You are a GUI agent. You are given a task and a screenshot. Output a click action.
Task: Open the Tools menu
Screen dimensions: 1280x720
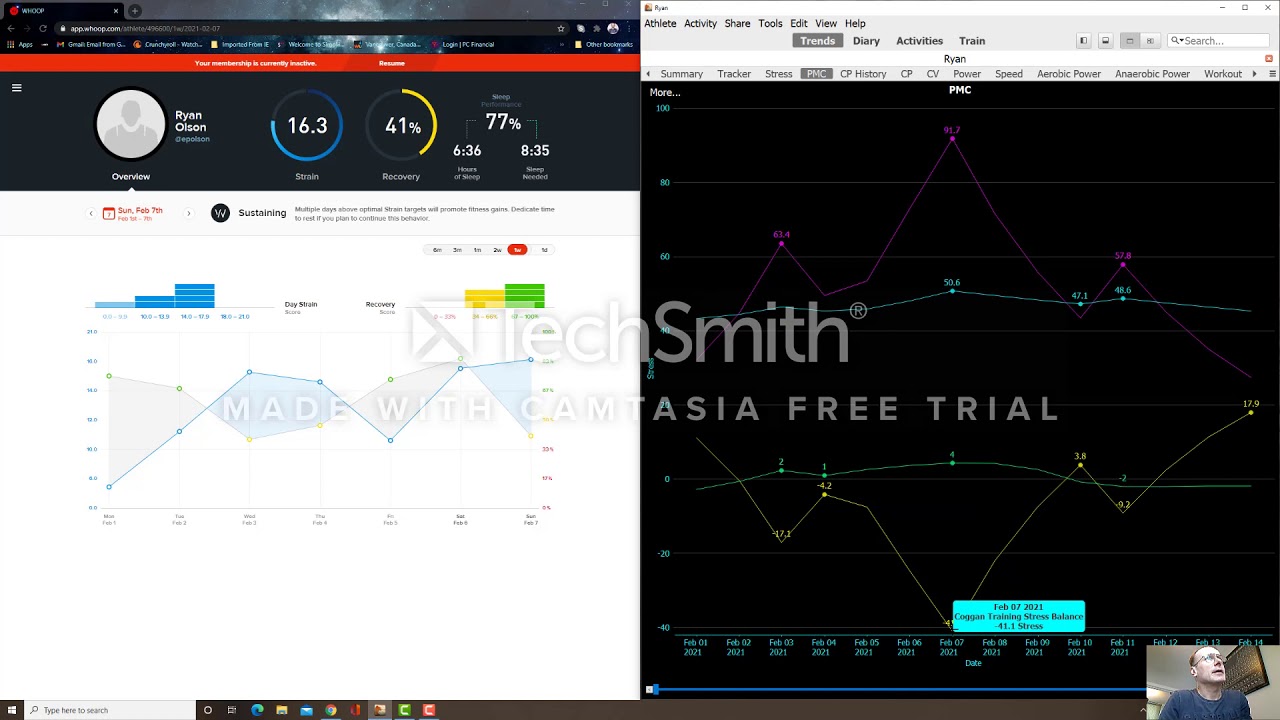pyautogui.click(x=770, y=23)
